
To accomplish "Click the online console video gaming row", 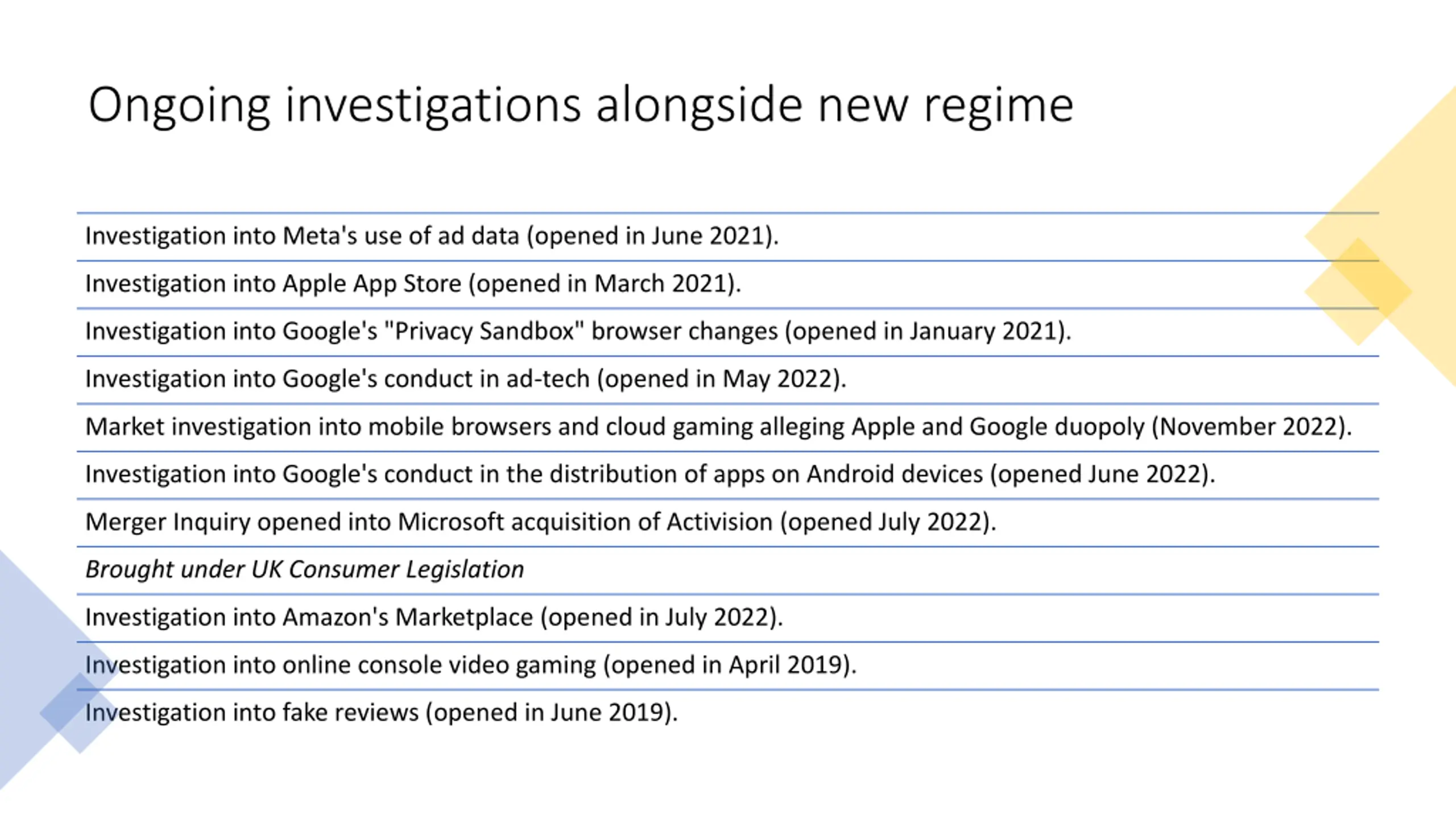I will 470,665.
